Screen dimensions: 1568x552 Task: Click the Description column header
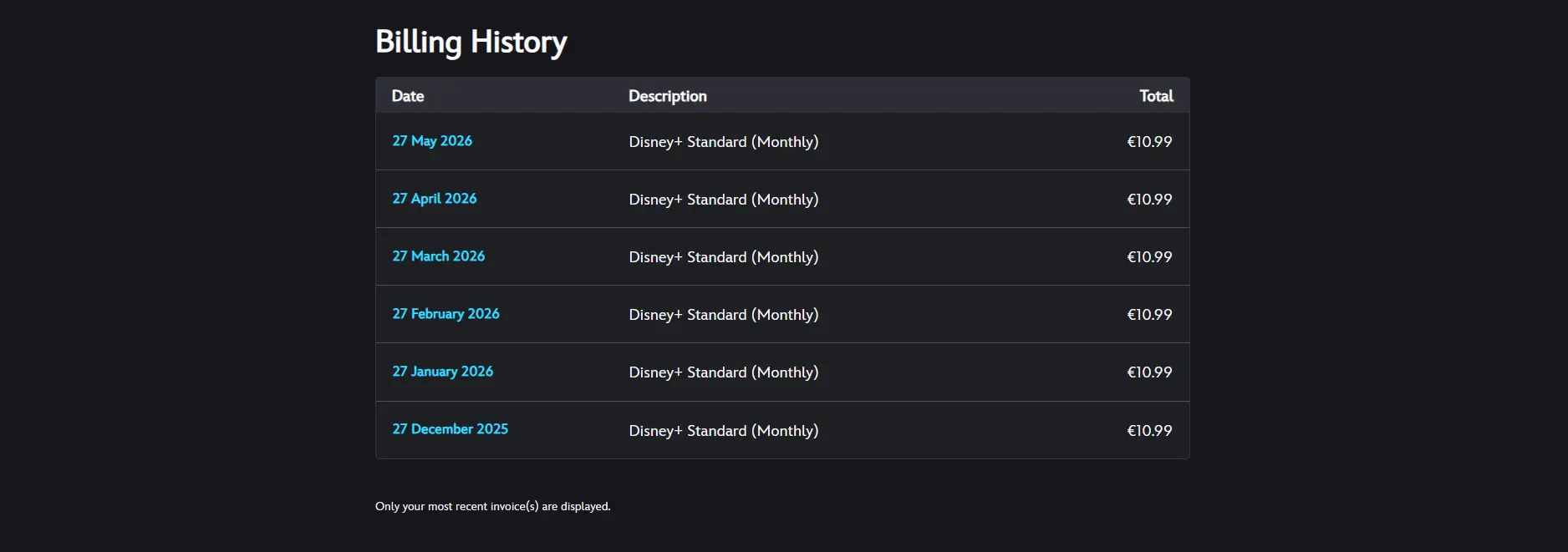point(668,96)
